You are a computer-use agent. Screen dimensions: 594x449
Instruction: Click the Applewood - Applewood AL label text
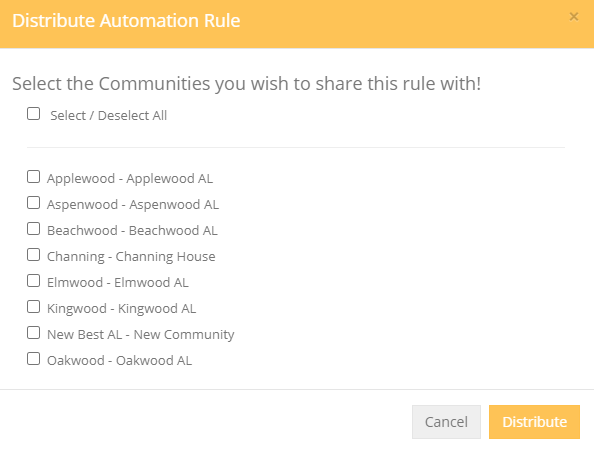pyautogui.click(x=130, y=178)
